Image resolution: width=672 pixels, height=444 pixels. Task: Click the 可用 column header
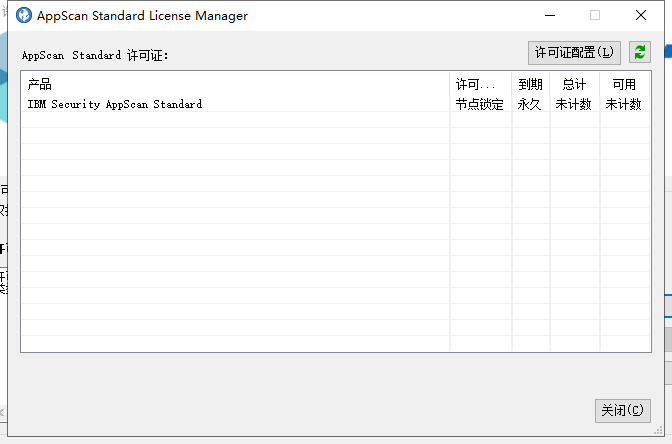[x=624, y=85]
